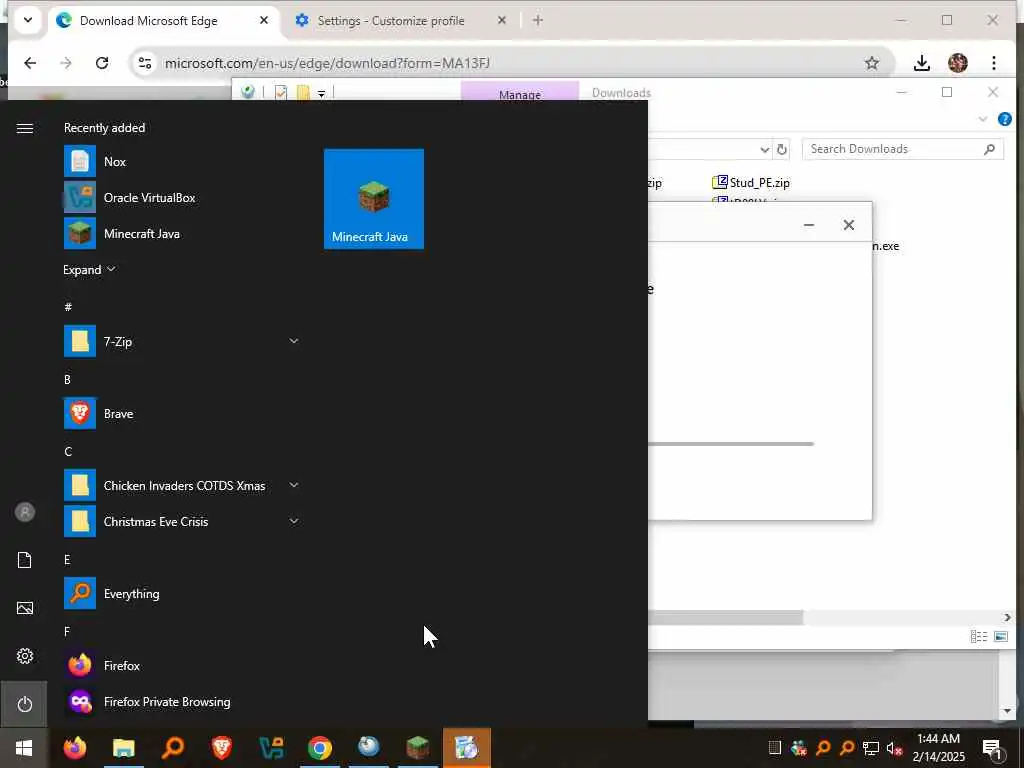This screenshot has width=1024, height=768.
Task: Open File Explorer from the taskbar
Action: tap(123, 748)
